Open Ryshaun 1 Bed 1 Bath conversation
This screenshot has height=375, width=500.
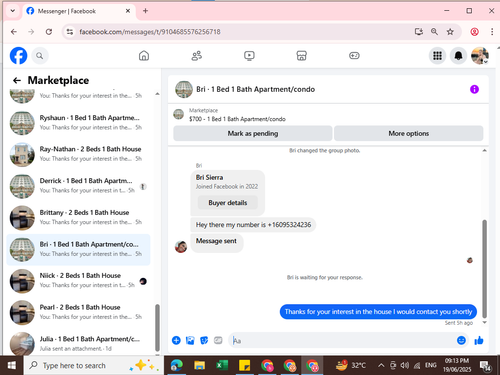(78, 123)
